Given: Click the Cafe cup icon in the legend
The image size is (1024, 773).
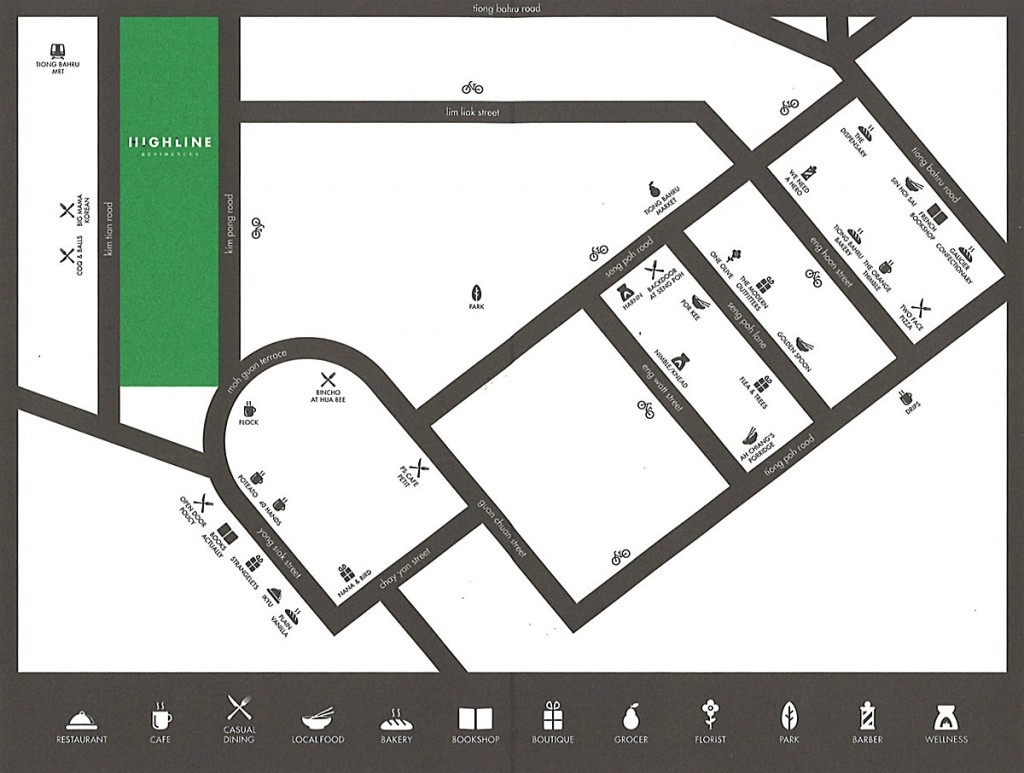Looking at the screenshot, I should pos(160,717).
